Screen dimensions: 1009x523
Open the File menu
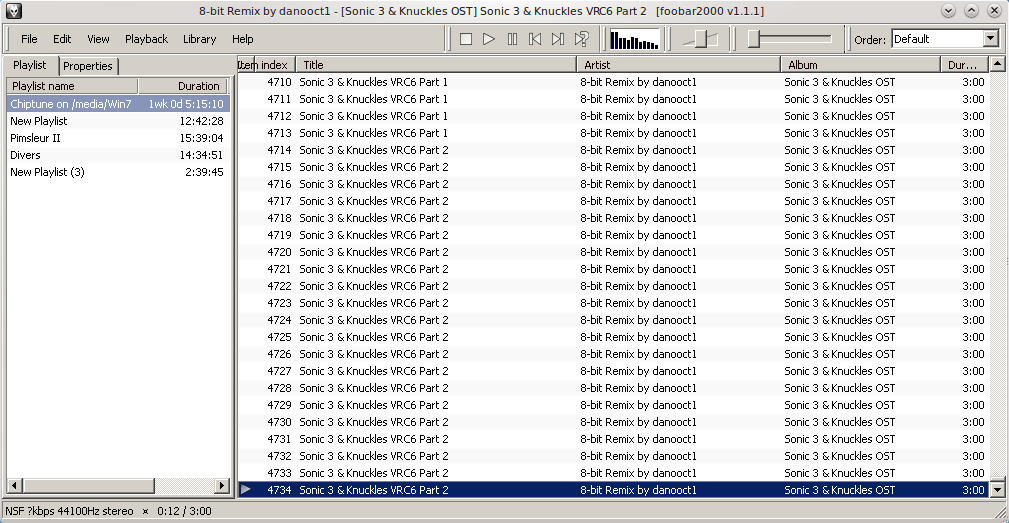click(29, 39)
